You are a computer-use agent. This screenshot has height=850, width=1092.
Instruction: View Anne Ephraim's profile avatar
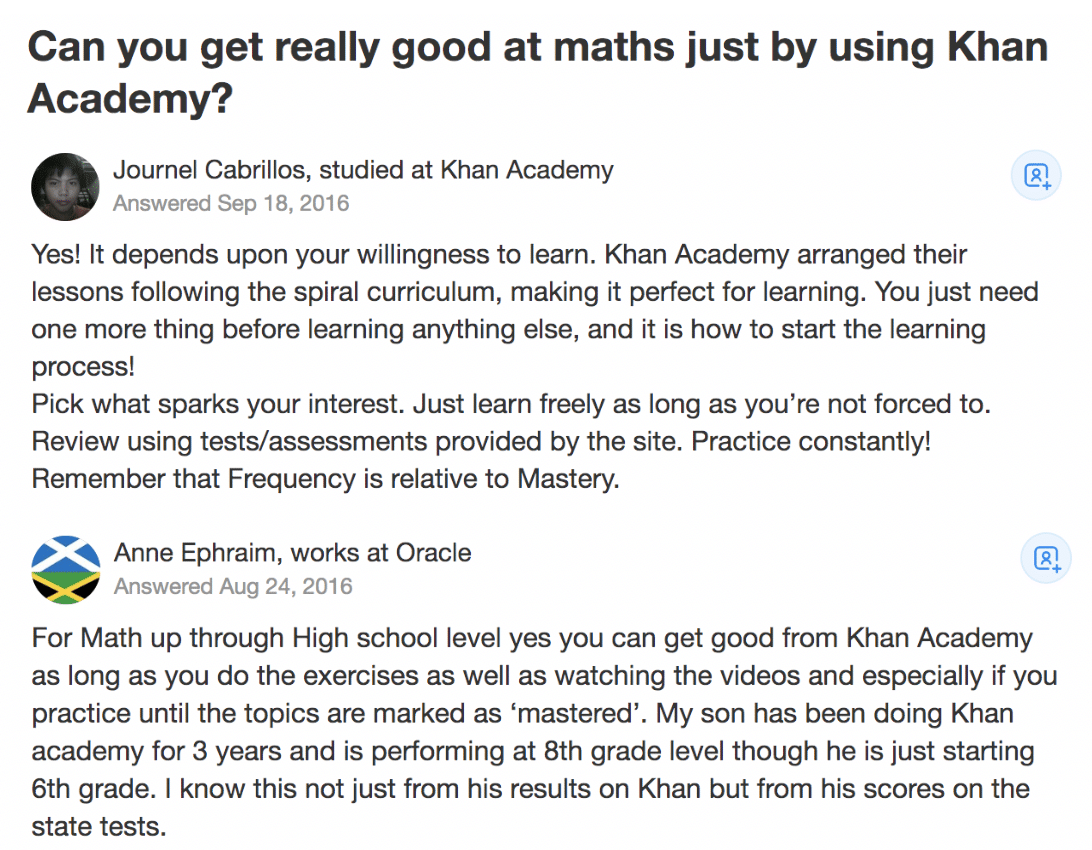(64, 570)
